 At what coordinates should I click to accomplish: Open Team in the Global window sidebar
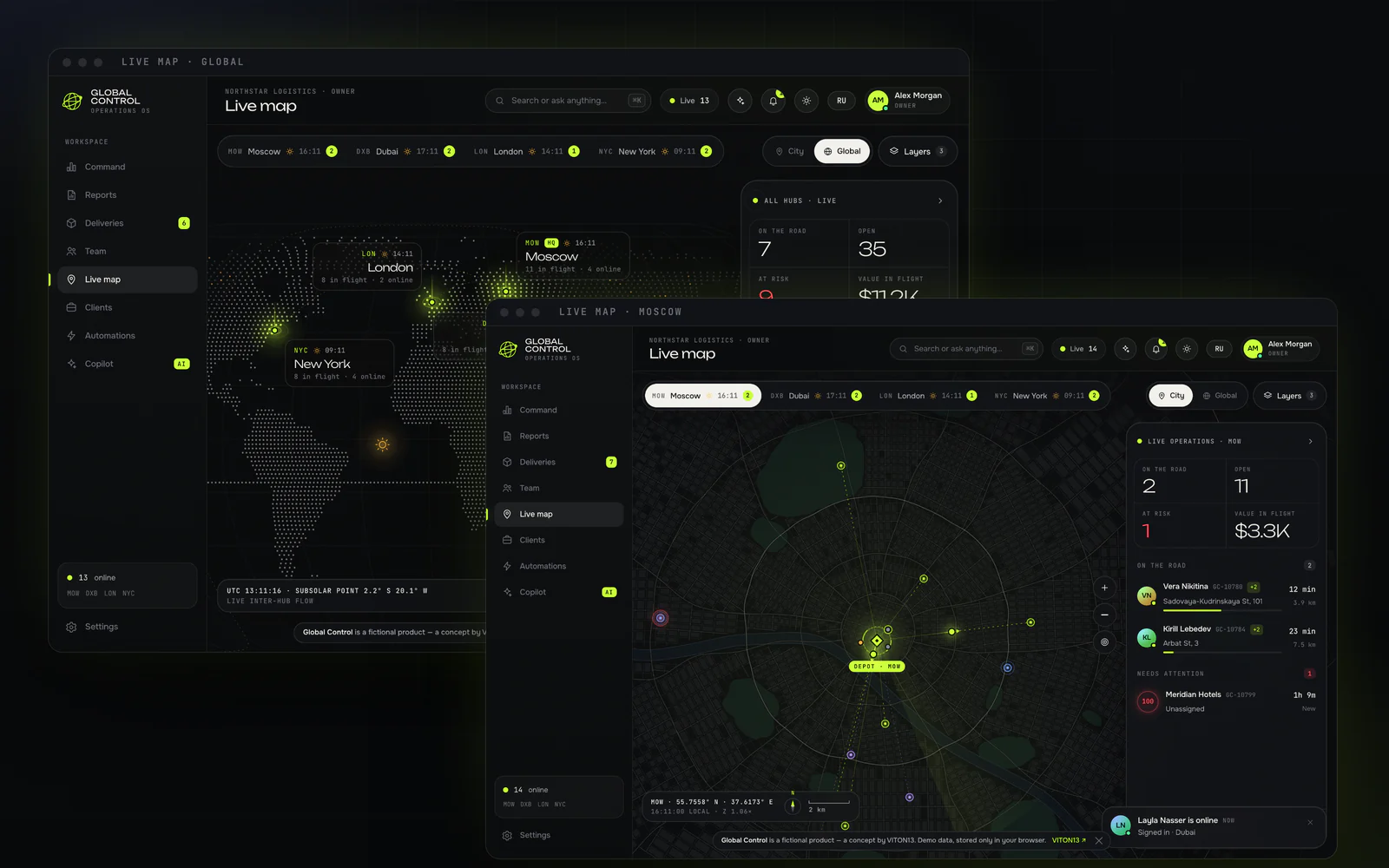pyautogui.click(x=128, y=252)
